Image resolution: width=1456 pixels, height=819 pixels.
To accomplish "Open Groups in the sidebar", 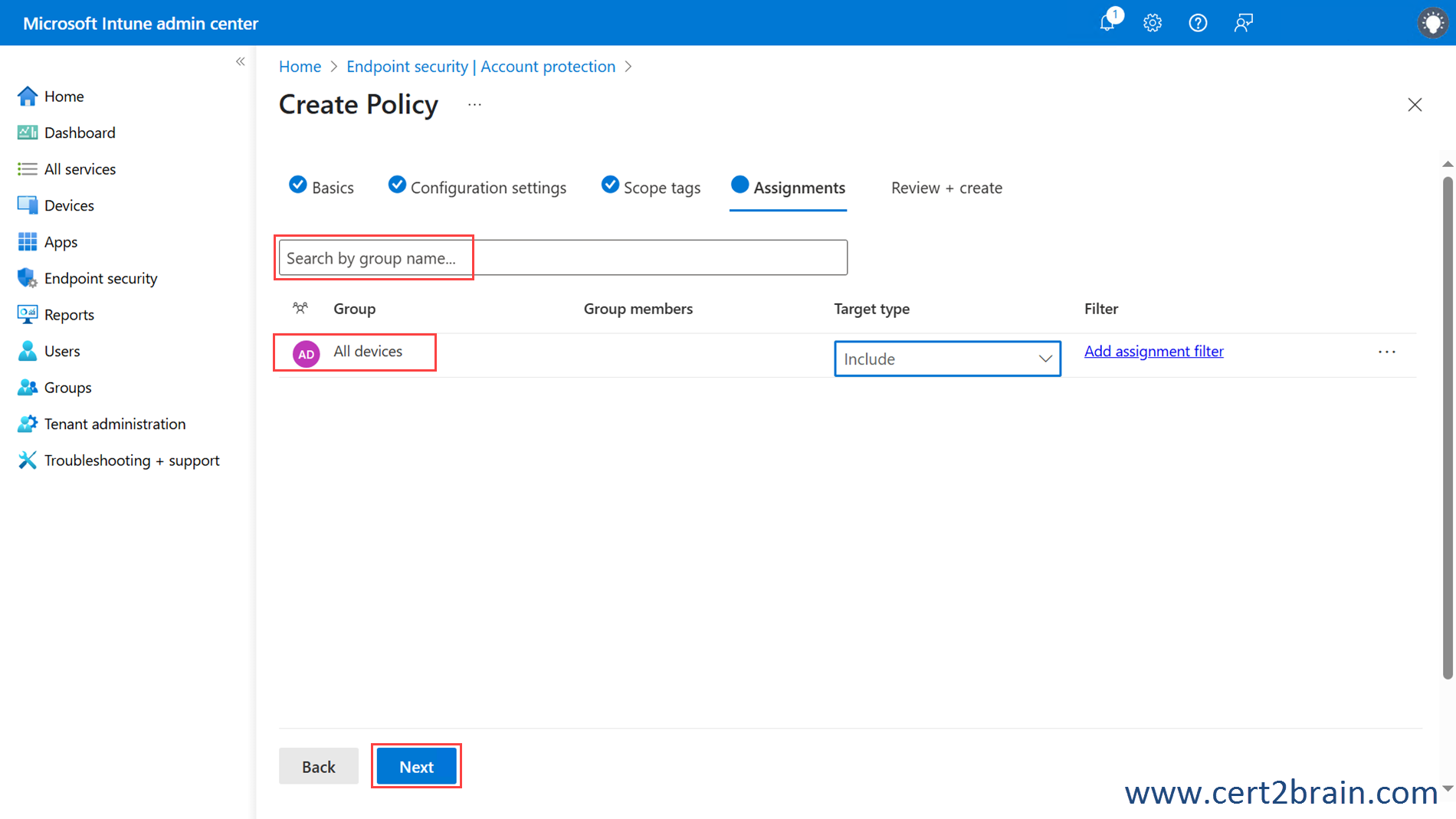I will click(x=67, y=388).
